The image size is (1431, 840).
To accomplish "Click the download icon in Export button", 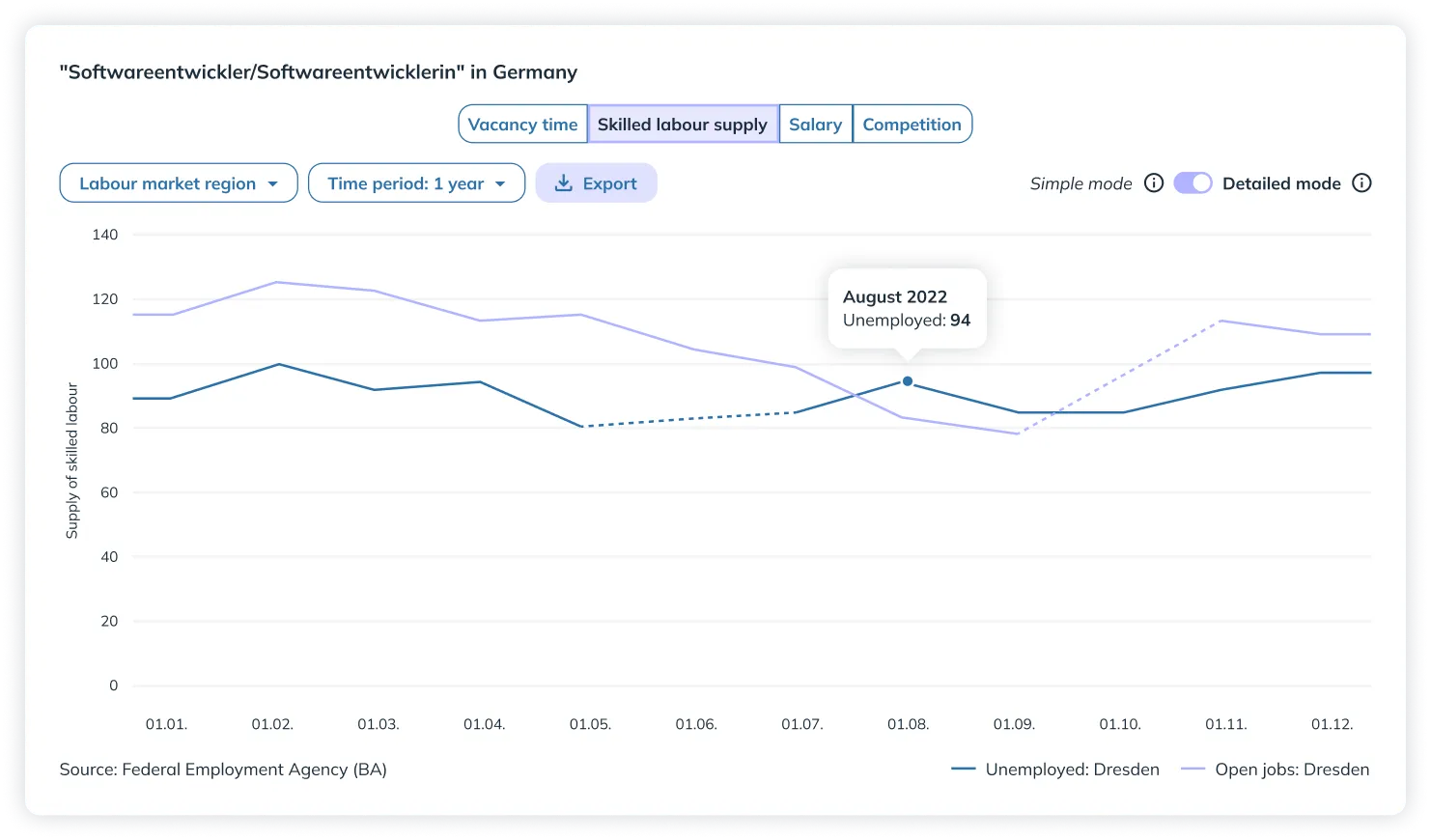I will (563, 183).
